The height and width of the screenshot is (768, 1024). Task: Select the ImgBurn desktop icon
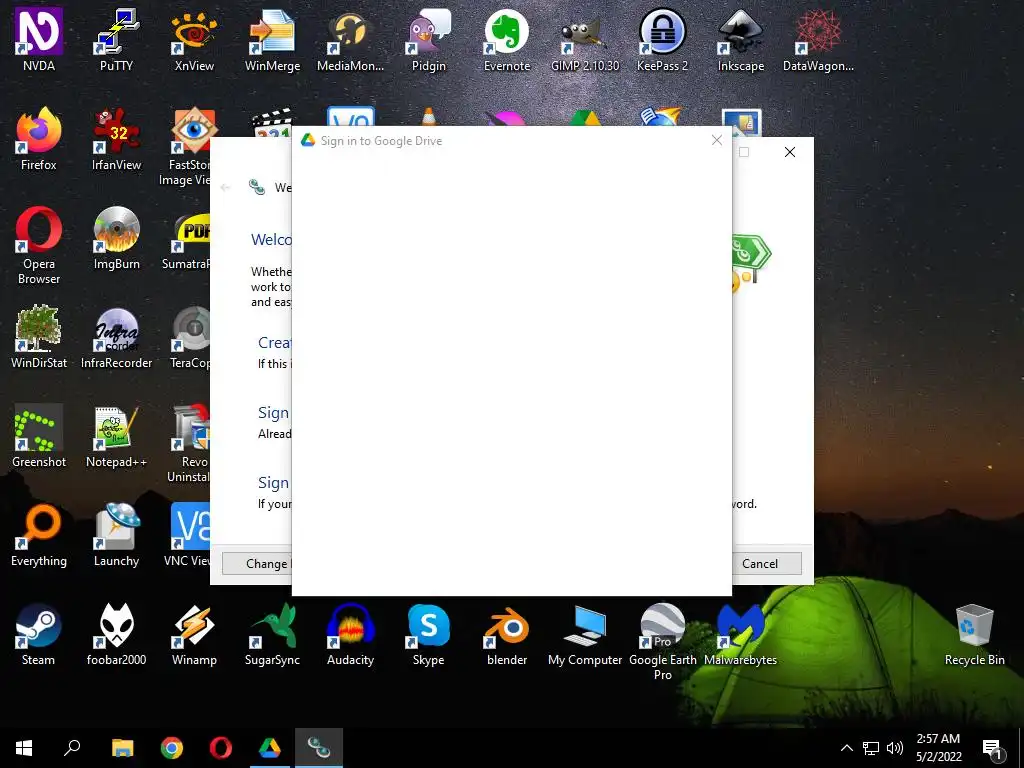[x=116, y=238]
